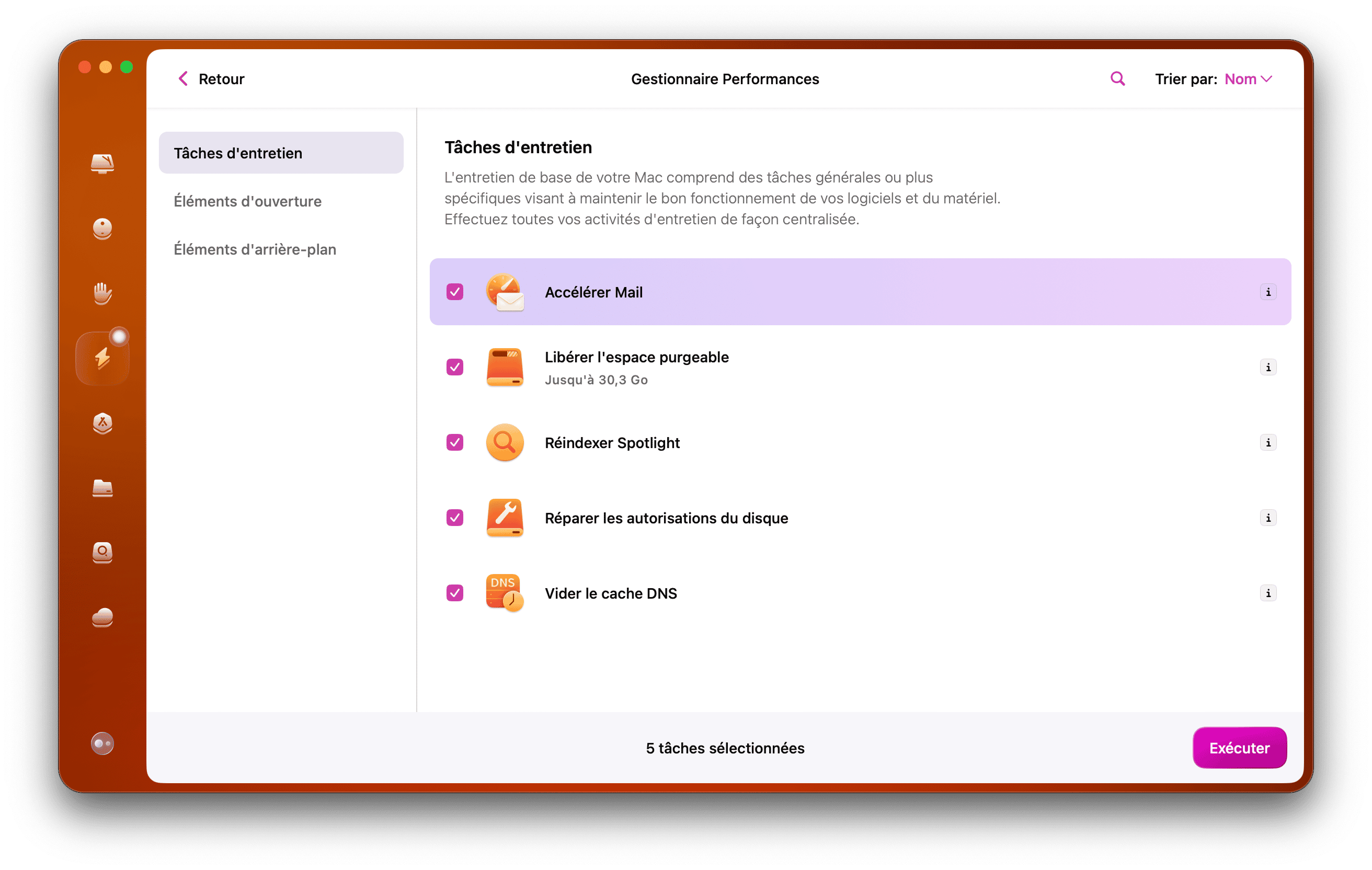This screenshot has width=1372, height=870.
Task: Click the profile avatar at bottom of sidebar
Action: 102,743
